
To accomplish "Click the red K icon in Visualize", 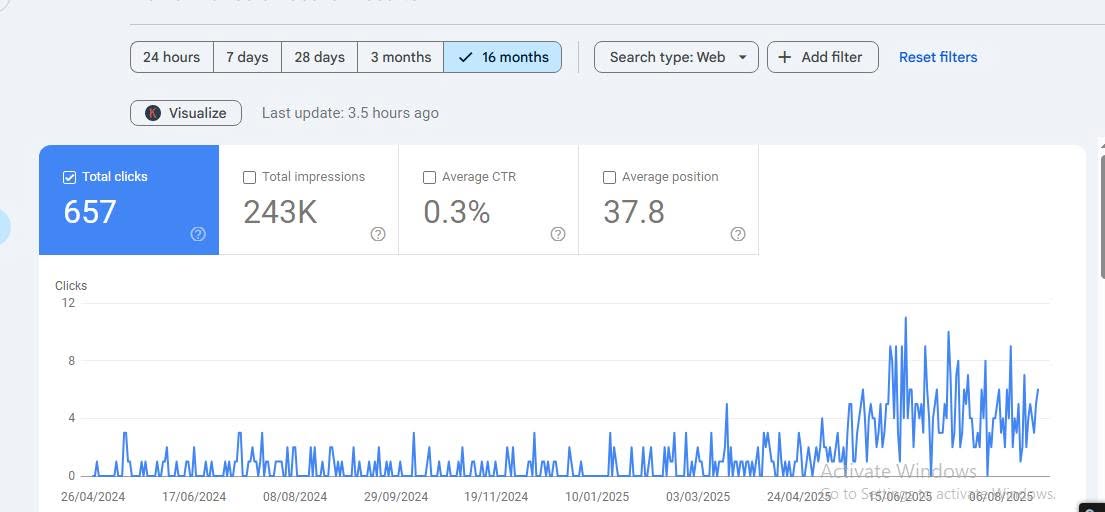I will pyautogui.click(x=153, y=113).
